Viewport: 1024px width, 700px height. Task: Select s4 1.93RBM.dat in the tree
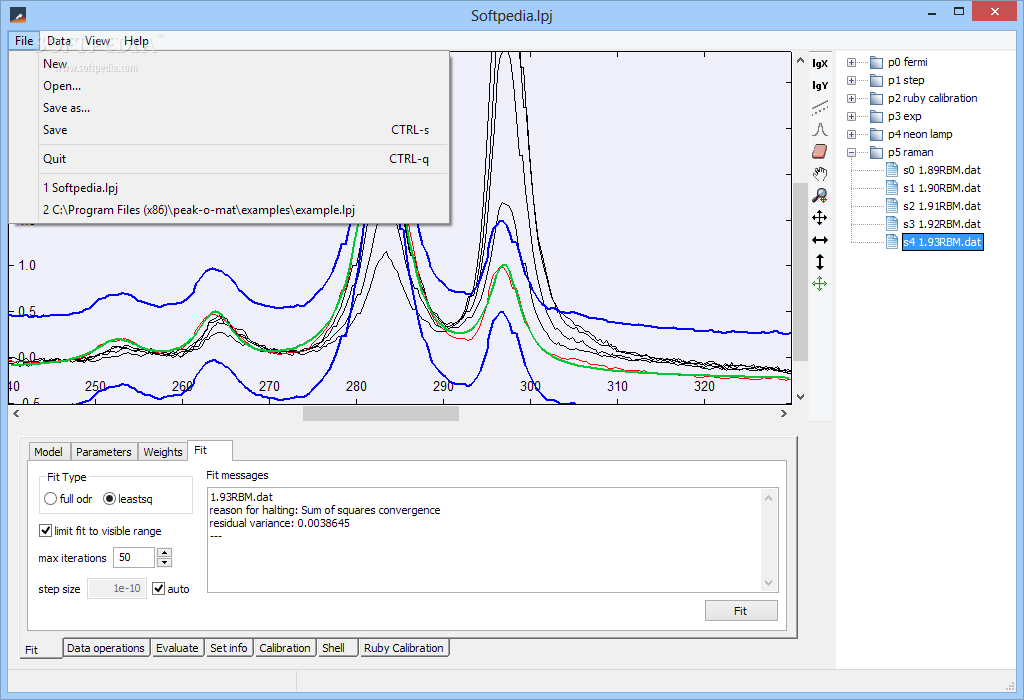[x=942, y=242]
